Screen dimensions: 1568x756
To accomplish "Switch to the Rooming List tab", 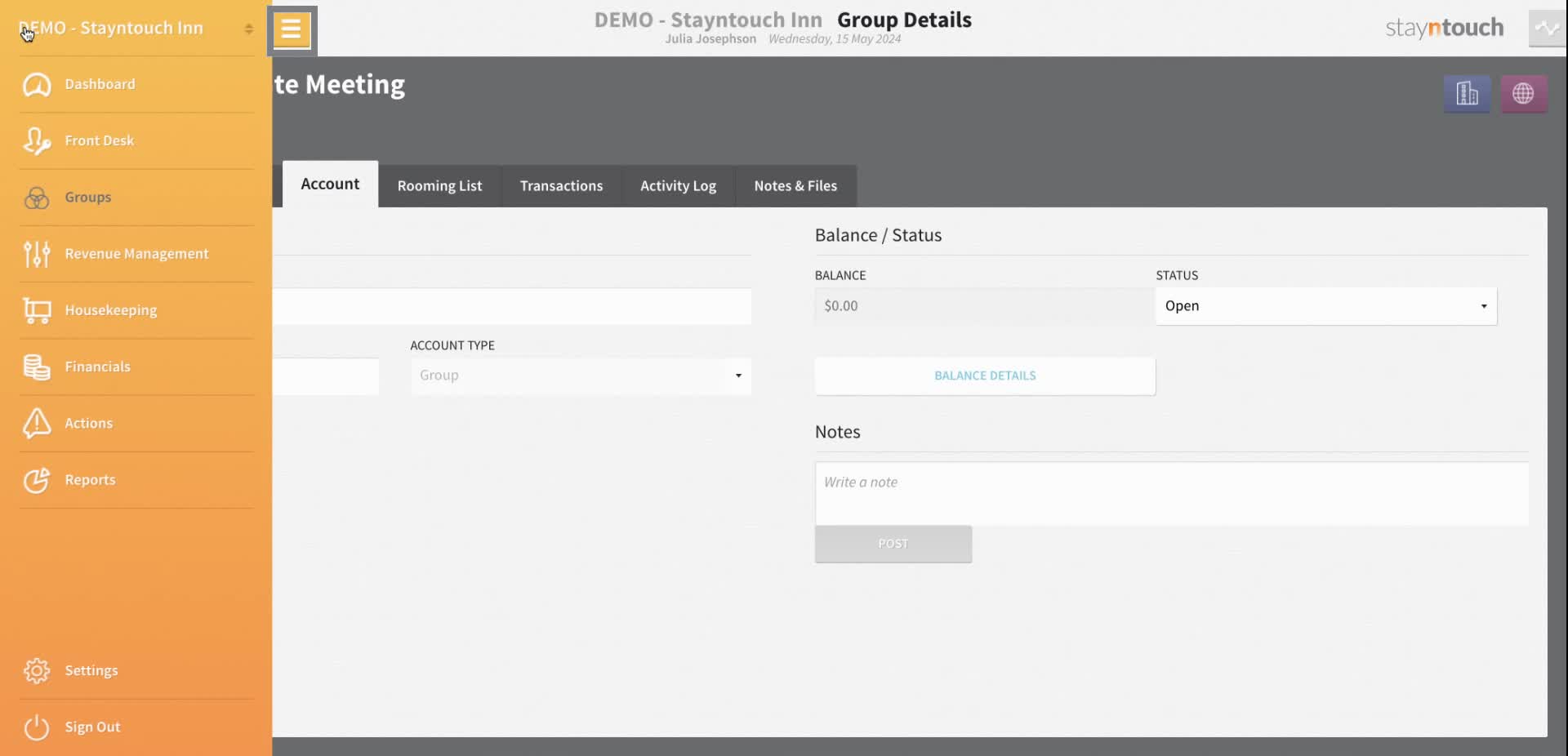I will pos(439,186).
